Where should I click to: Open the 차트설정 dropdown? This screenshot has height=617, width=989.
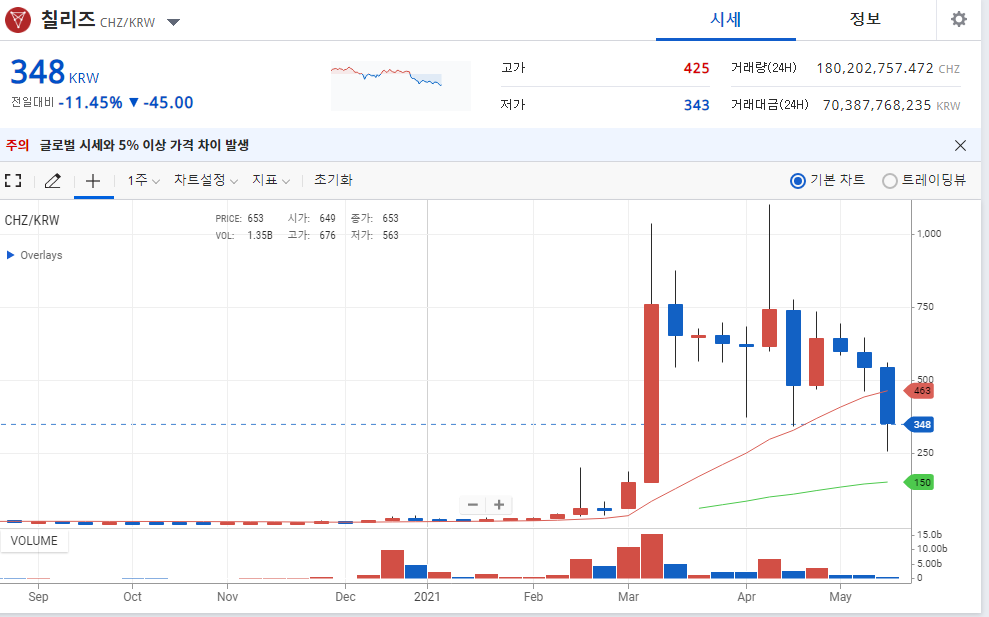(205, 181)
